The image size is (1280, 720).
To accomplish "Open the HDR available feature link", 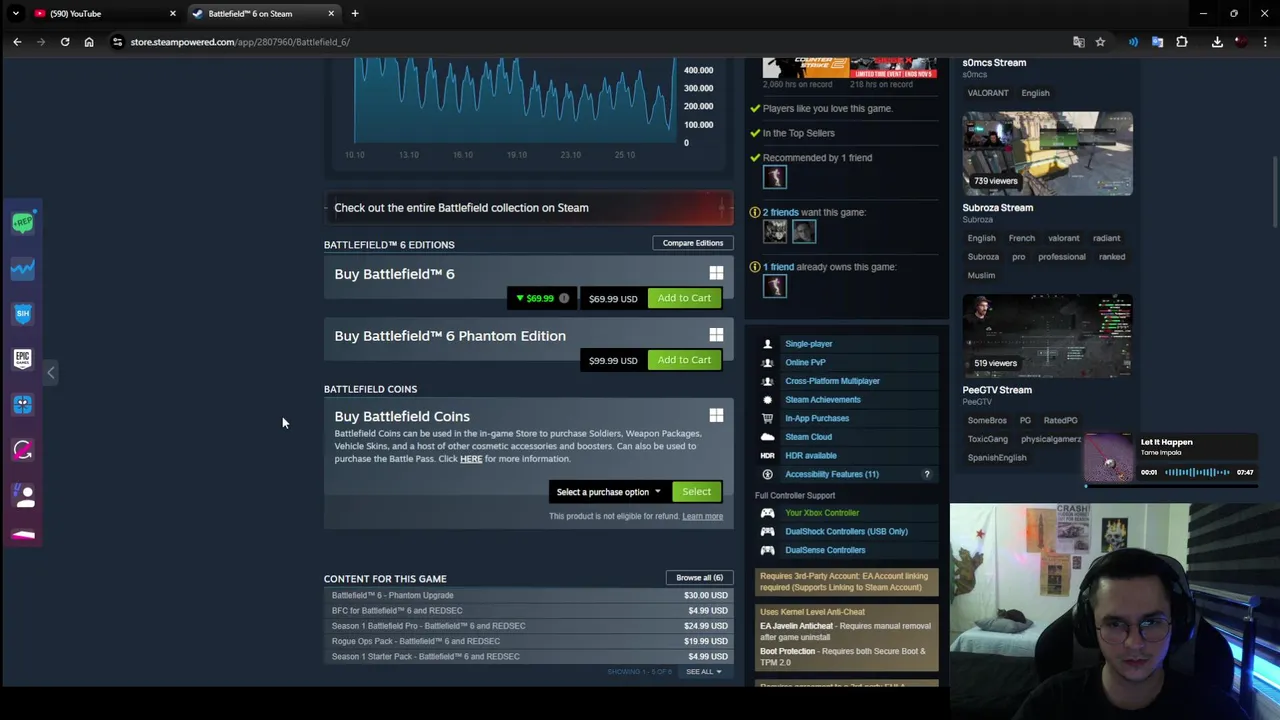I will pos(810,456).
